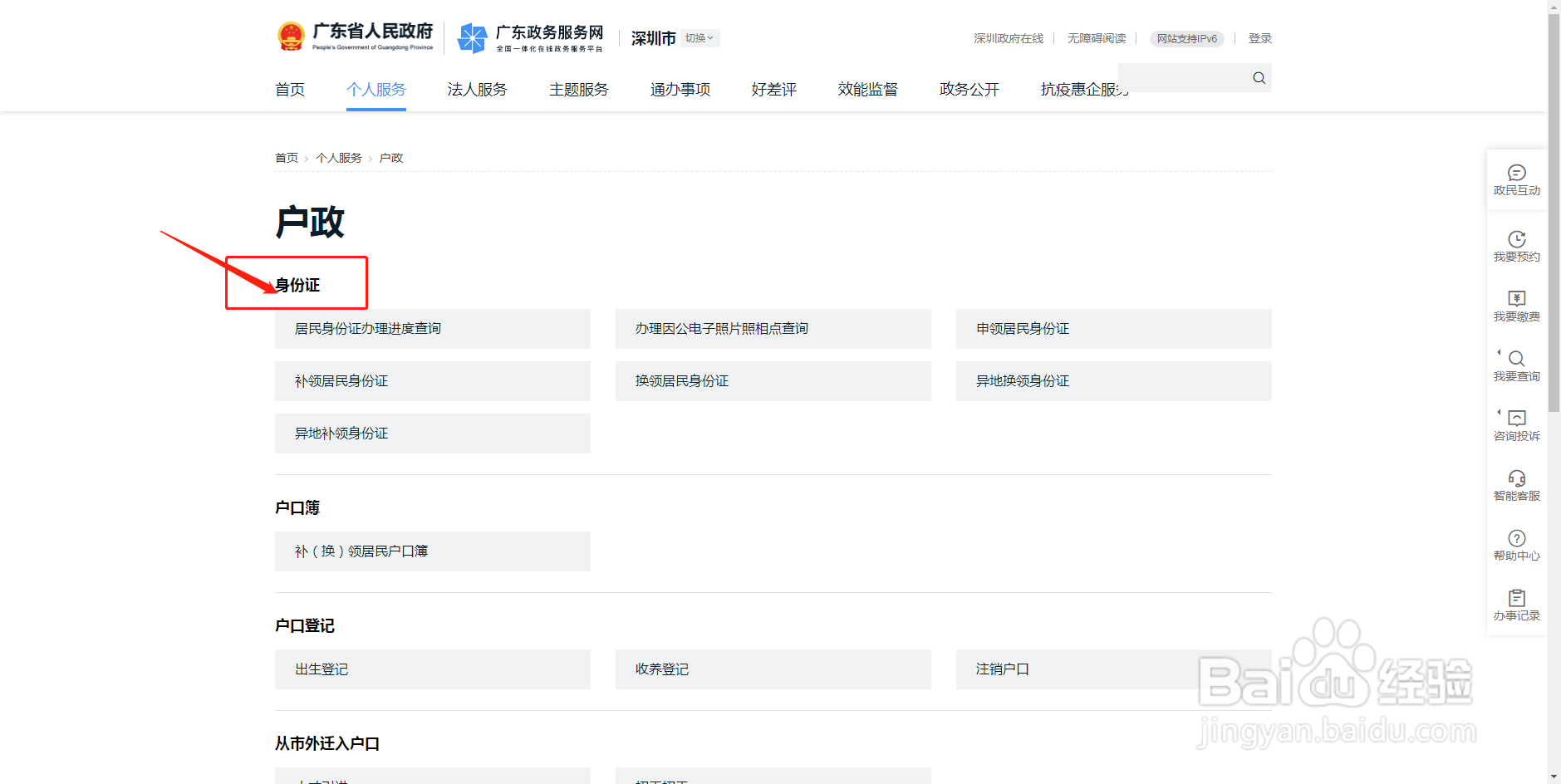The height and width of the screenshot is (784, 1561).
Task: Open 申领居民身份证 service
Action: 1113,329
